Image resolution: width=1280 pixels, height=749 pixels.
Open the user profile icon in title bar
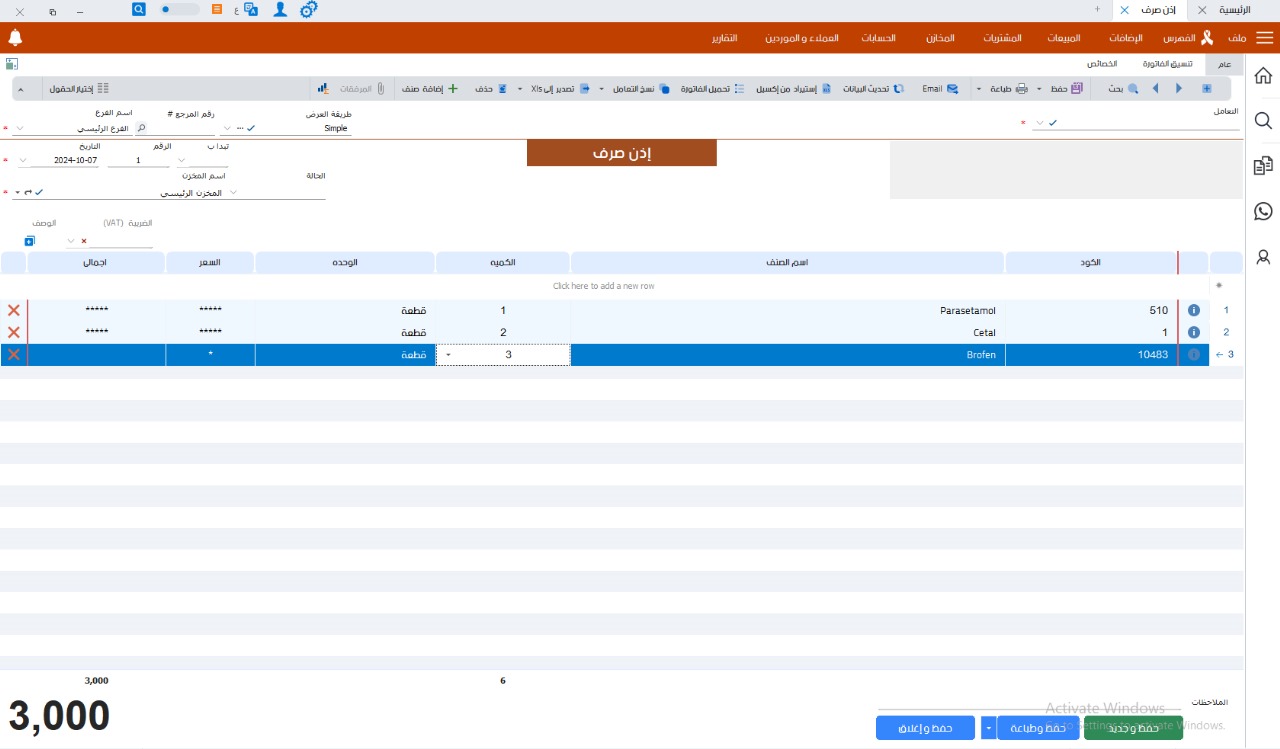[x=281, y=9]
